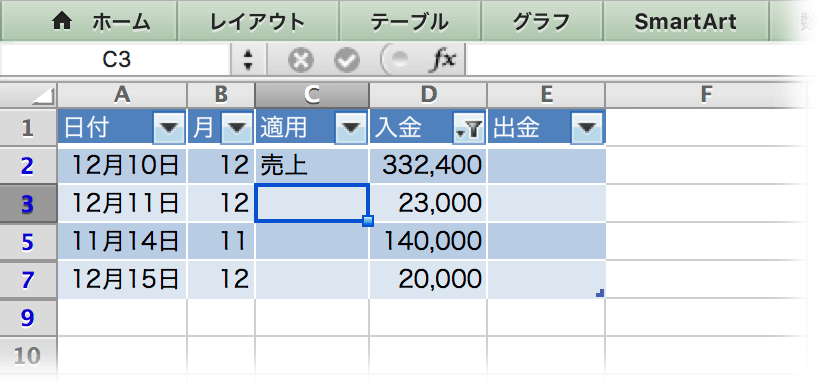Click the 売上 cell

[x=312, y=165]
